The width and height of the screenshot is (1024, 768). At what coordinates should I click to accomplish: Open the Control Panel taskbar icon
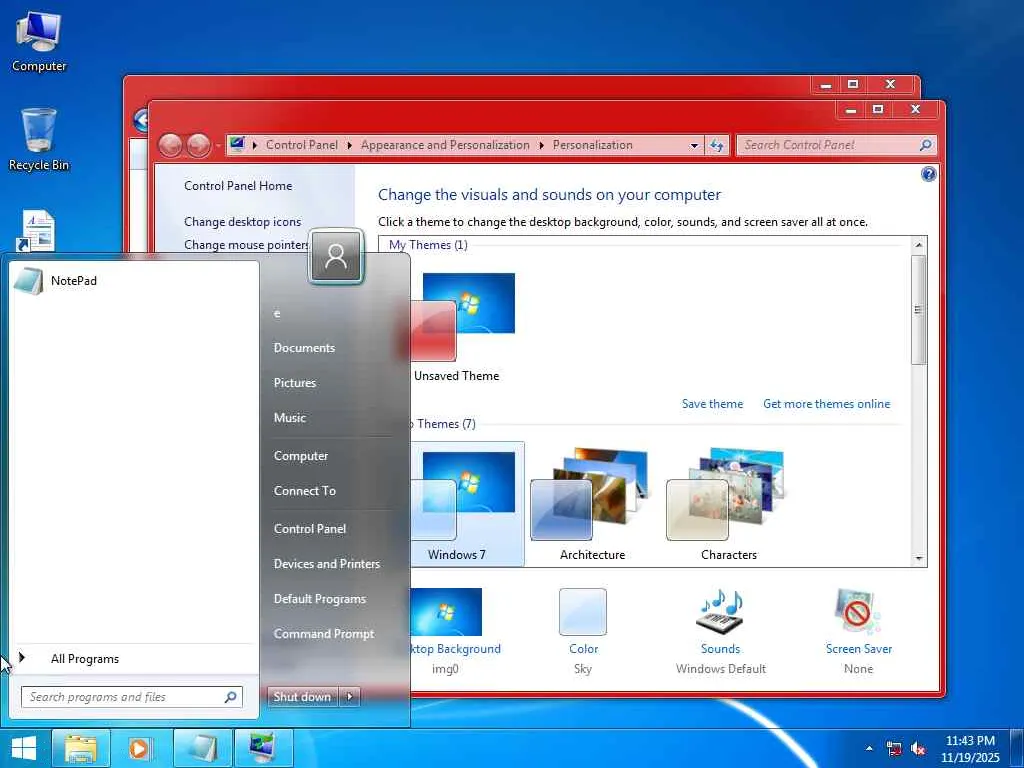263,748
